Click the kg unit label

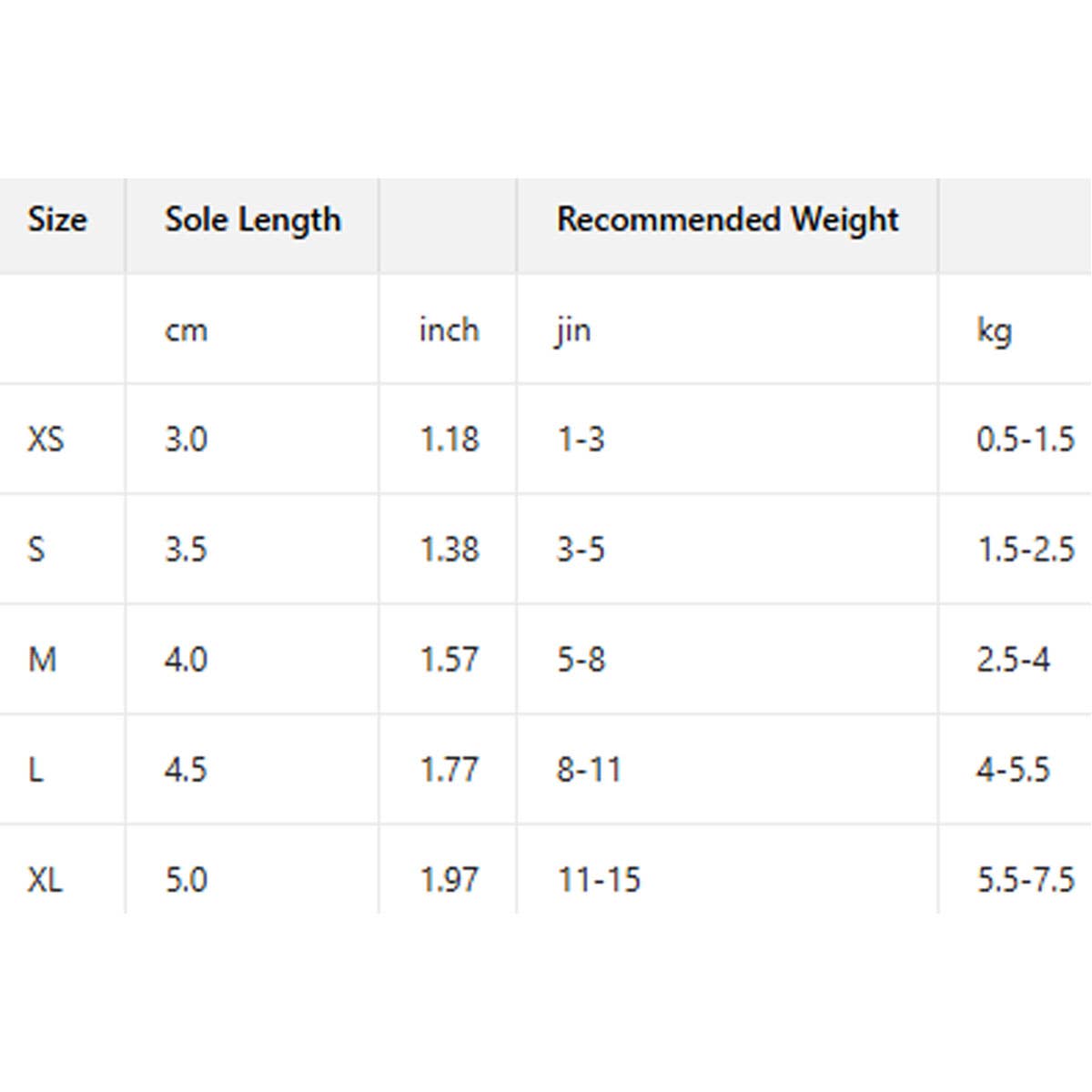click(994, 329)
